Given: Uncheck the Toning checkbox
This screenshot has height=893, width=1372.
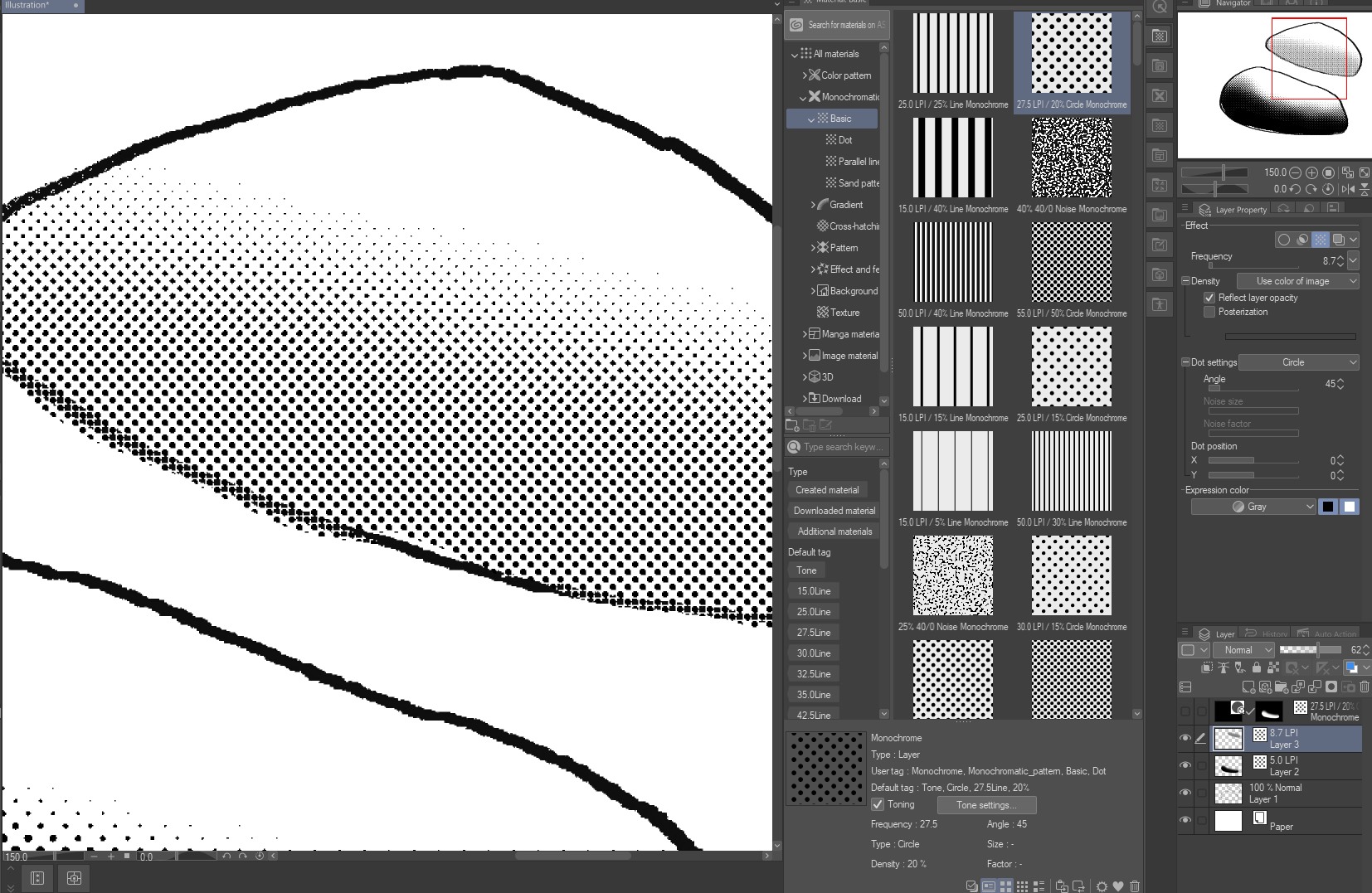Looking at the screenshot, I should point(878,804).
